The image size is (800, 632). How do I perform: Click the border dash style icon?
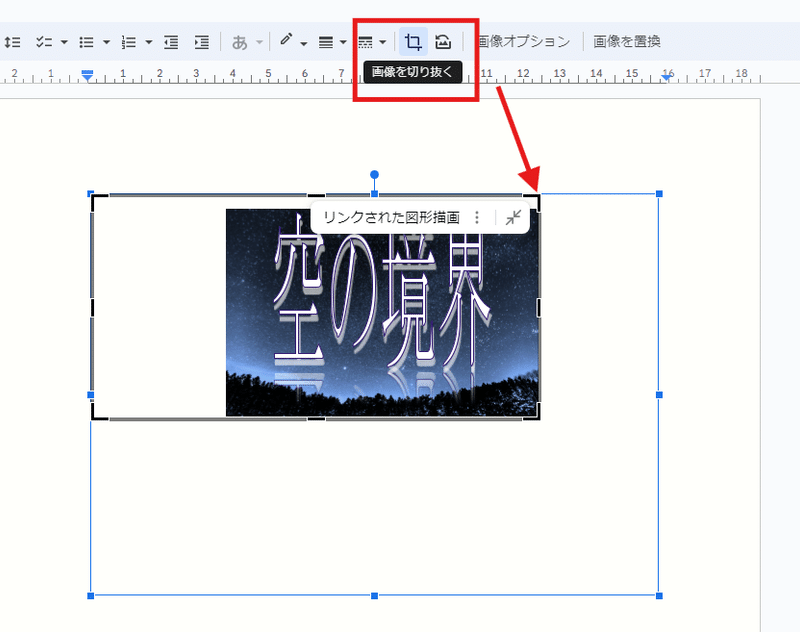point(365,42)
